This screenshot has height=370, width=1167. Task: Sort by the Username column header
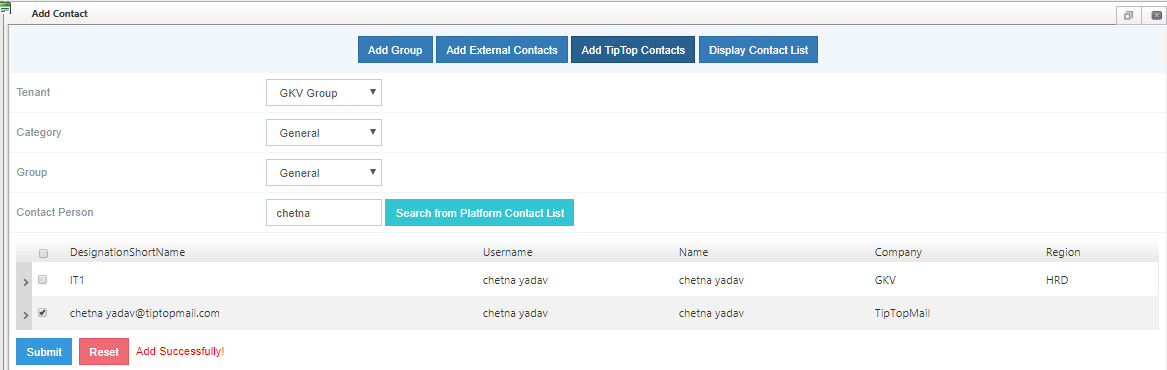pos(508,252)
